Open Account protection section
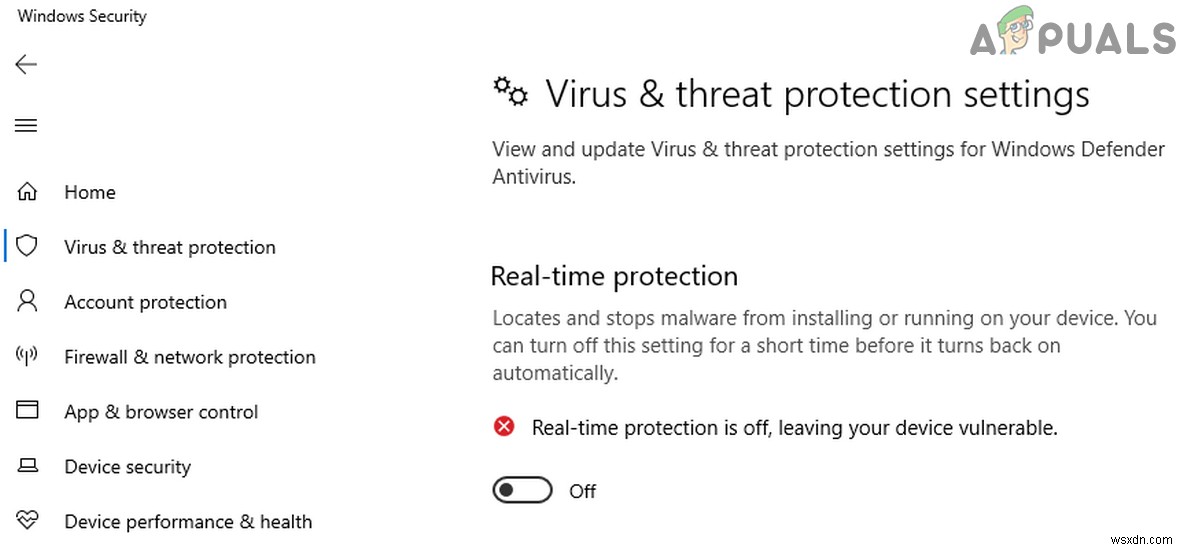1184x550 pixels. [x=145, y=302]
